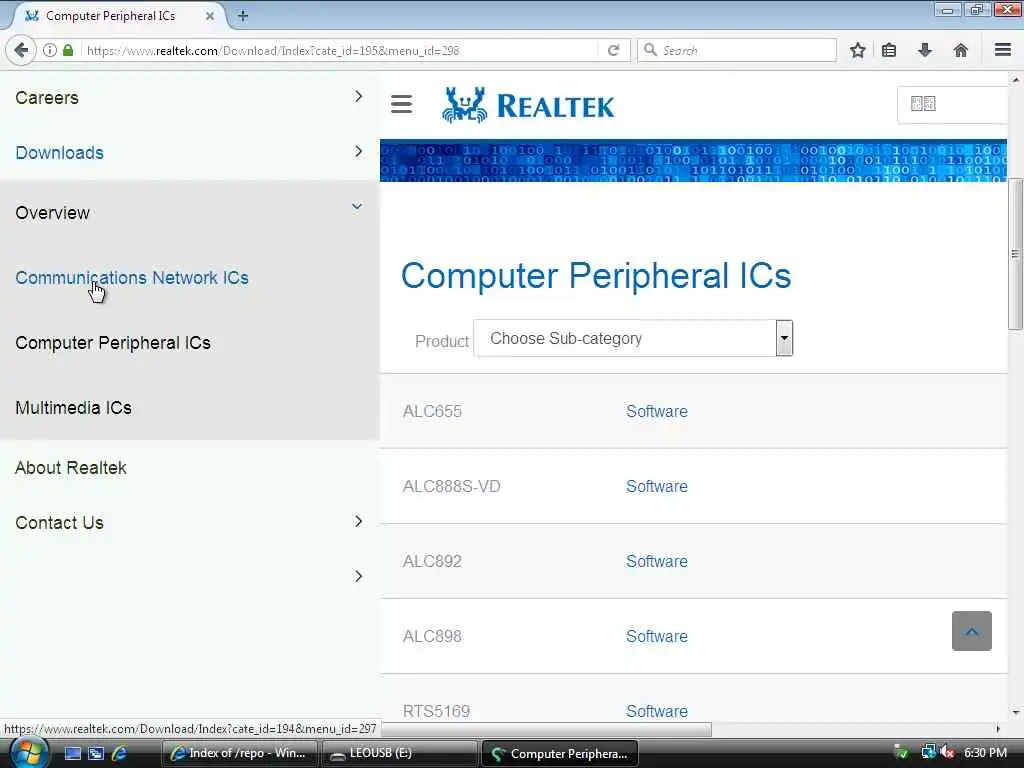Open the Firefox hamburger menu
Screen dimensions: 1024x768
coord(1003,50)
